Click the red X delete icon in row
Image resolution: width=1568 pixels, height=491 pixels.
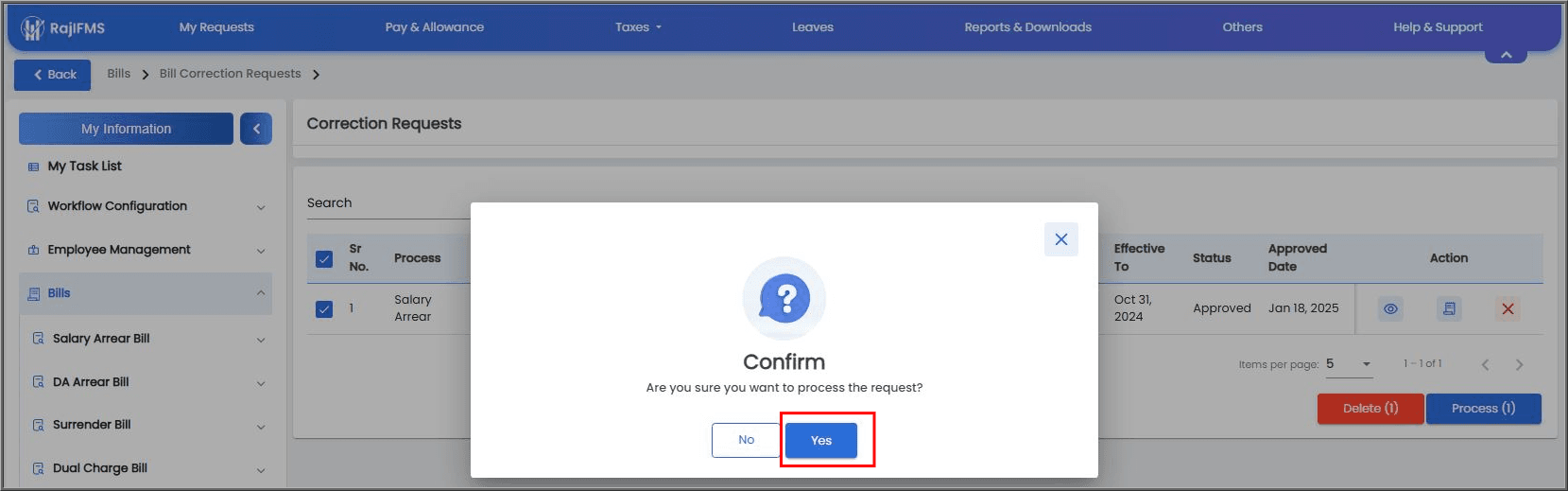tap(1508, 309)
